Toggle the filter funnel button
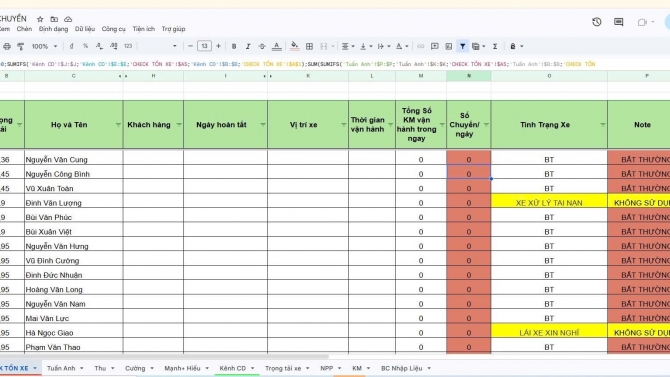The width and height of the screenshot is (670, 377). [462, 46]
